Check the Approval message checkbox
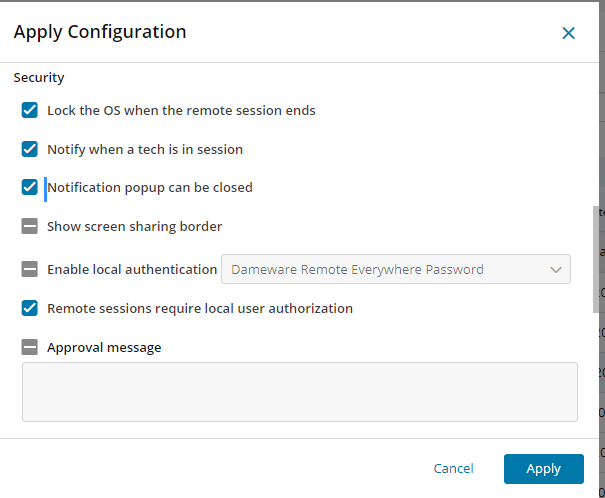 pos(30,347)
